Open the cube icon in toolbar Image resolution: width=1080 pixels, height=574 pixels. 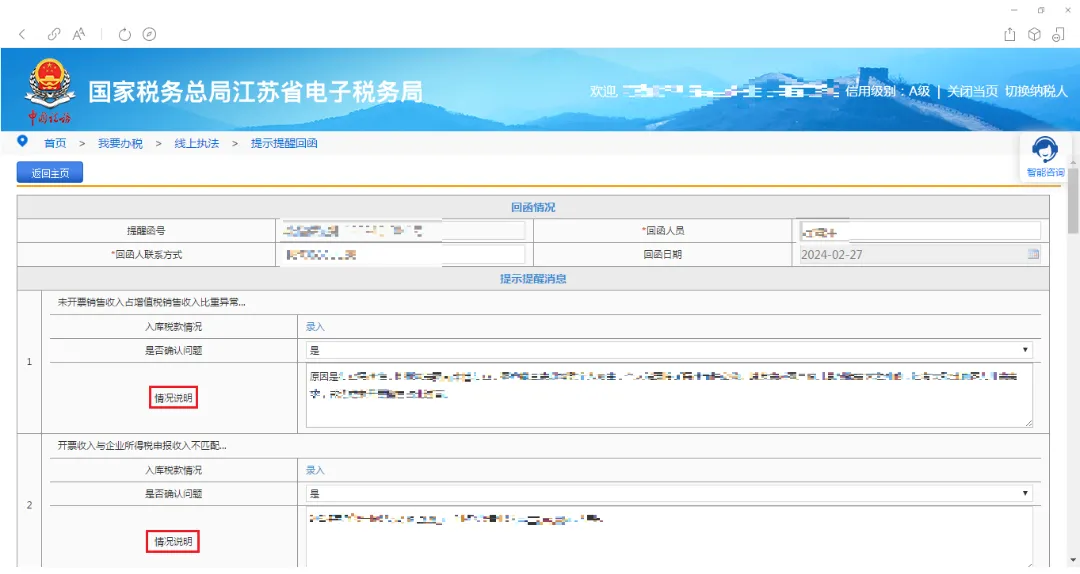(1034, 34)
